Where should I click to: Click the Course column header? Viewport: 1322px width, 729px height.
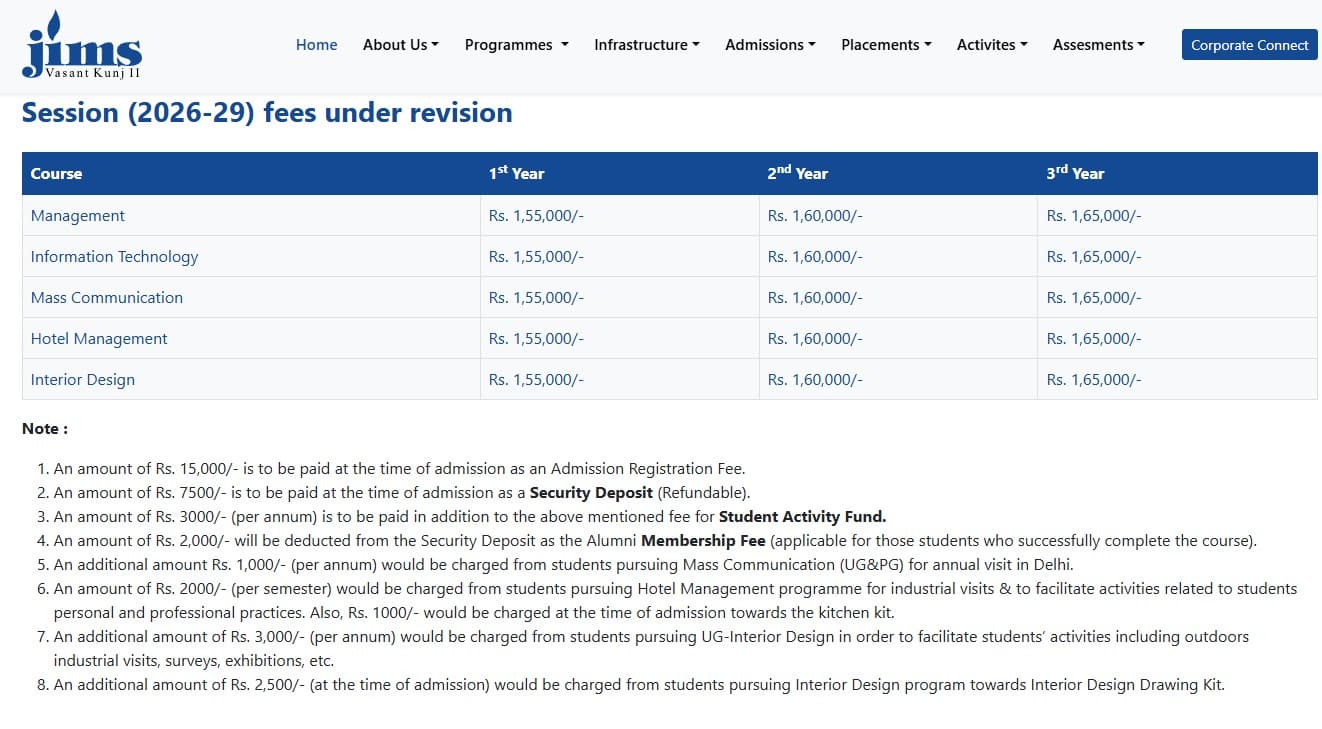click(57, 174)
